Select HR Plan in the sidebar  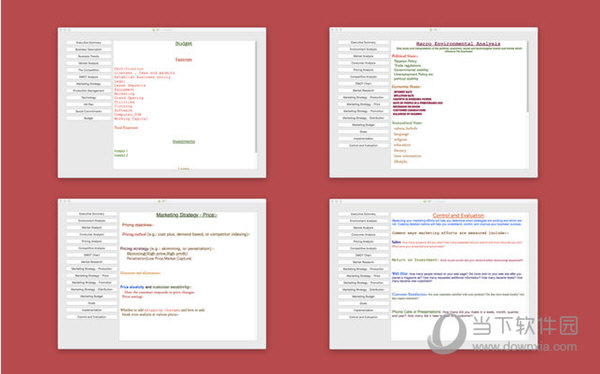(89, 105)
